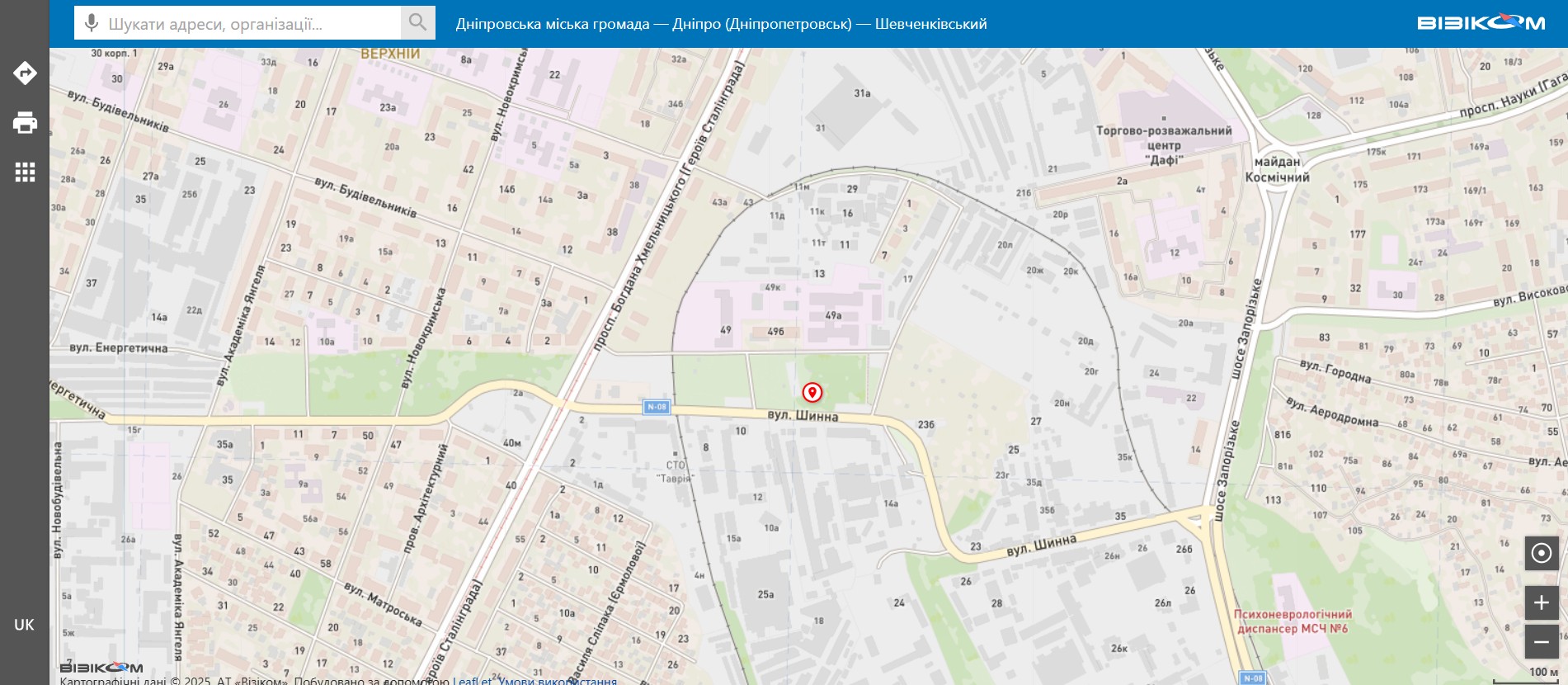Zoom in with the plus button
Image resolution: width=1568 pixels, height=685 pixels.
(1541, 603)
